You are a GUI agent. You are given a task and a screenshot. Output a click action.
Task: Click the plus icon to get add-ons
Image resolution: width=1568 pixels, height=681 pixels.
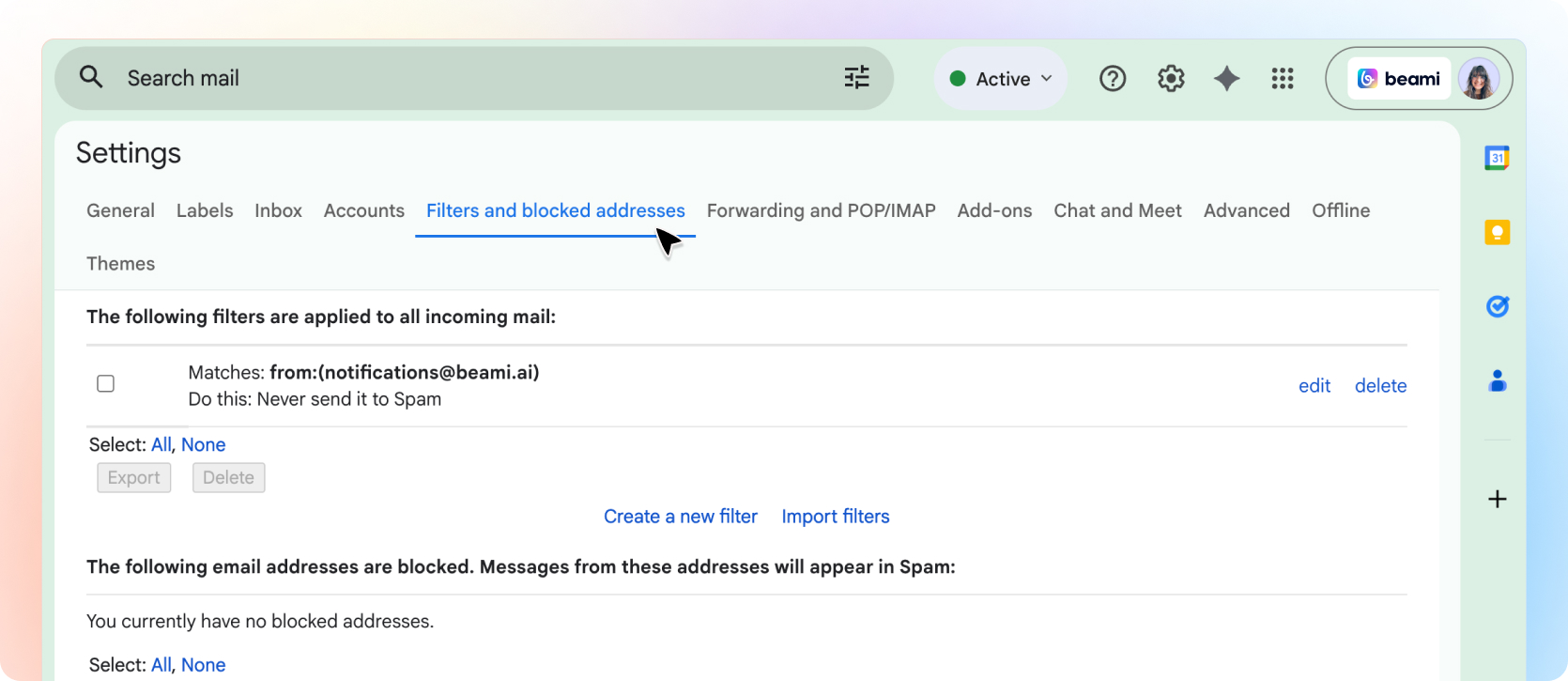pyautogui.click(x=1497, y=499)
